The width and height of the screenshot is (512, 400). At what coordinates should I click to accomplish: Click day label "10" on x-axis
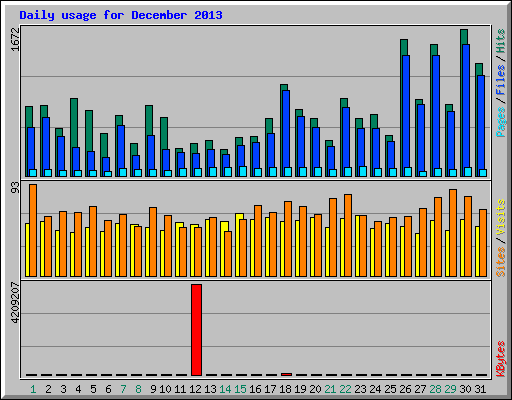point(165,389)
